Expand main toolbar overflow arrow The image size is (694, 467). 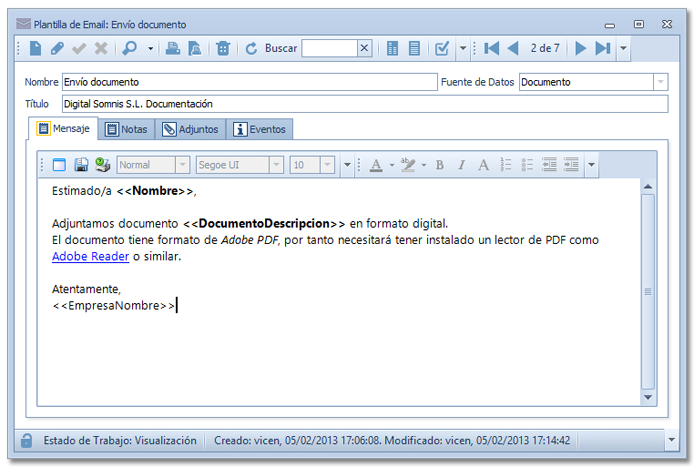coord(463,48)
